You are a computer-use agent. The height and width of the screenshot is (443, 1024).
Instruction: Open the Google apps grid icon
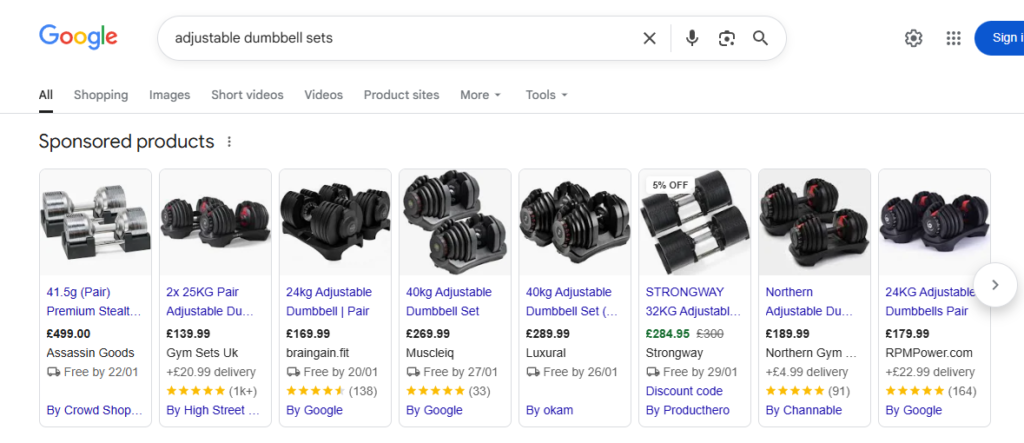[953, 39]
